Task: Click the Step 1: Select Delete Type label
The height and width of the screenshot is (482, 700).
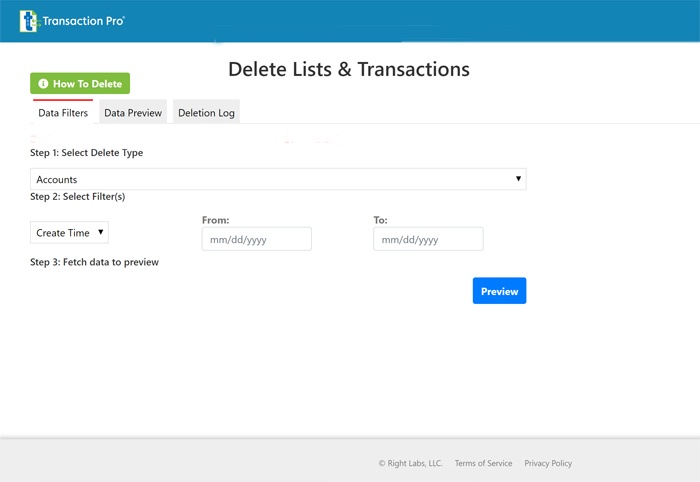Action: [x=86, y=153]
